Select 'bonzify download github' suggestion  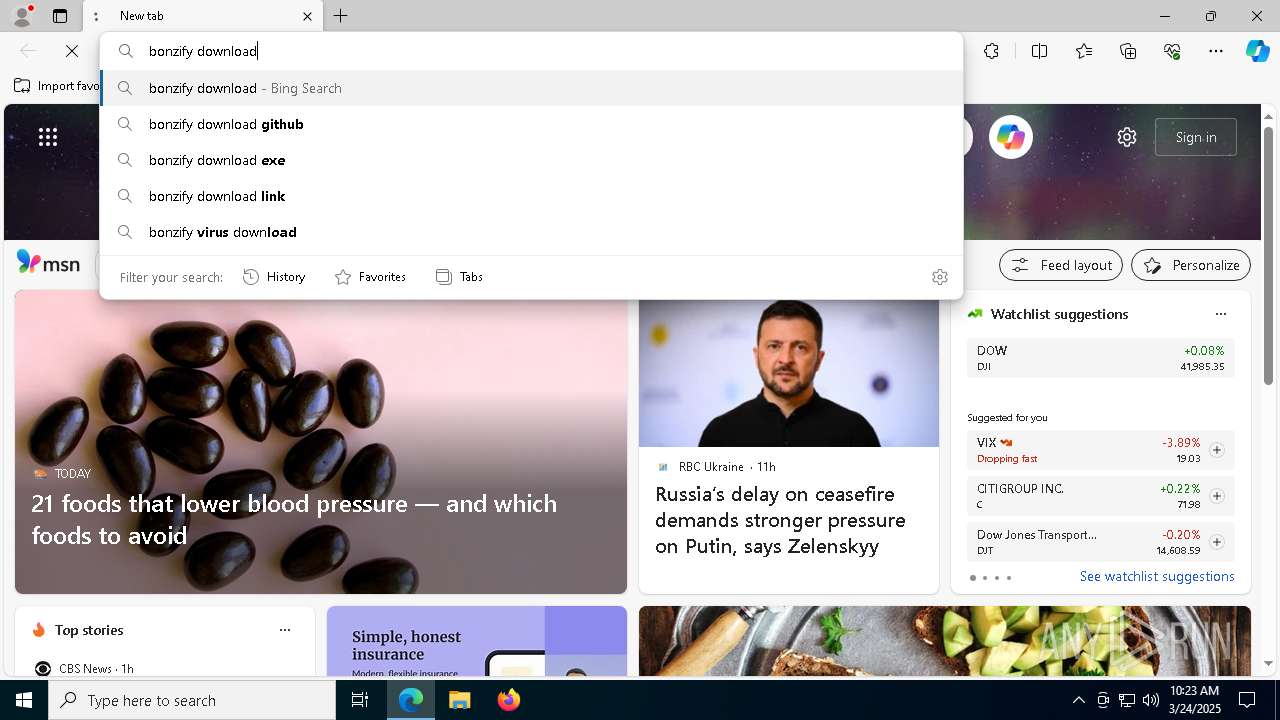pos(531,124)
